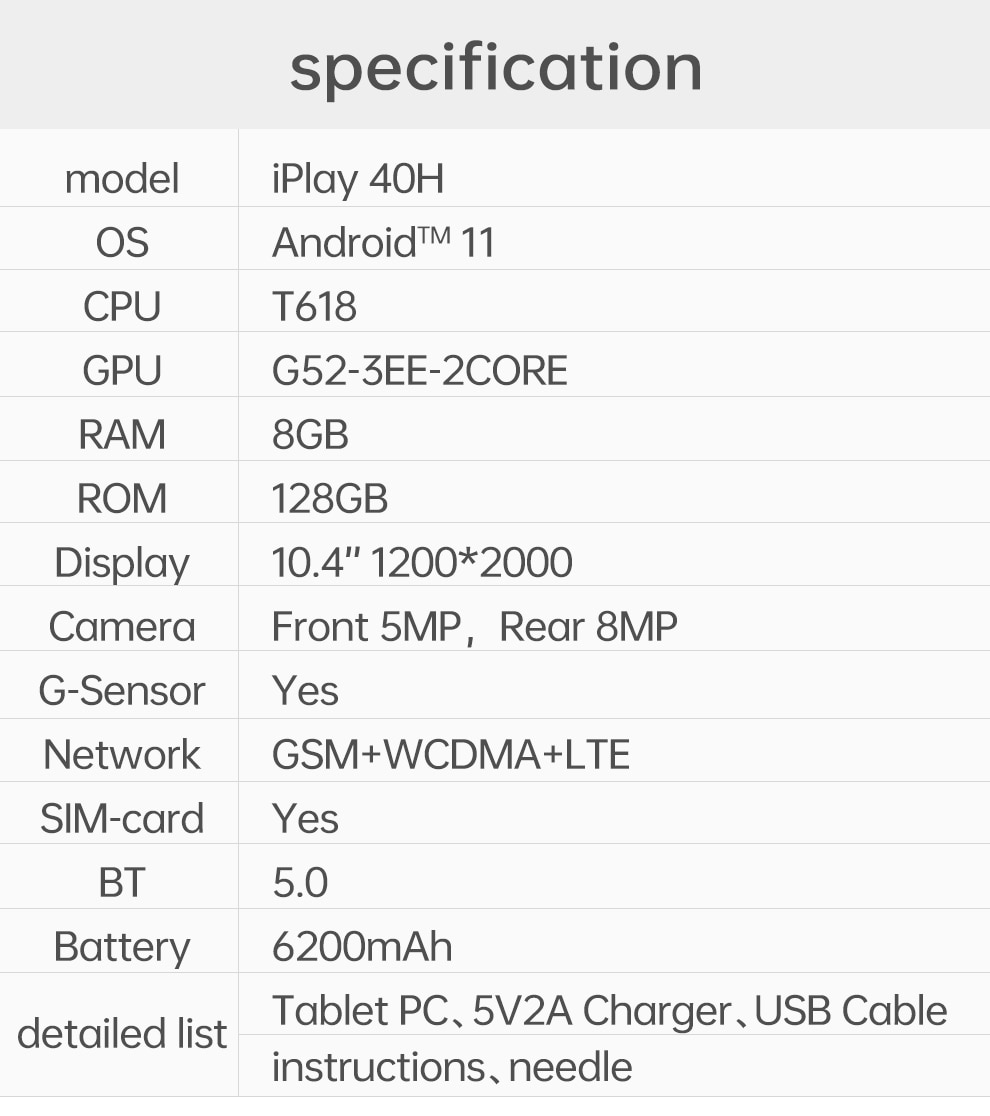Click the specification heading
The height and width of the screenshot is (1116, 990).
[496, 70]
